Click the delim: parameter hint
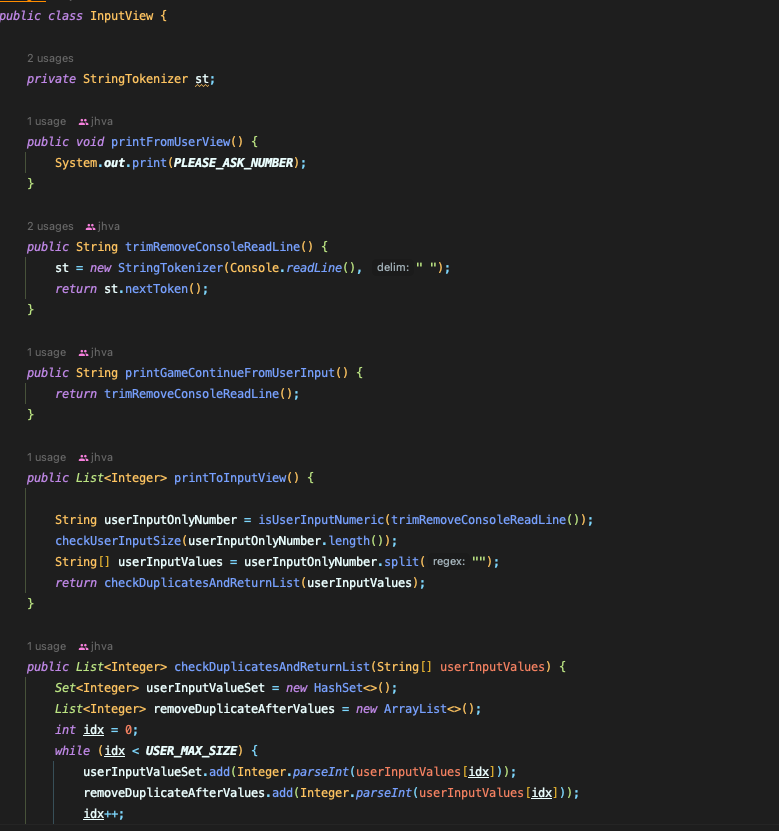This screenshot has width=779, height=831. point(393,268)
